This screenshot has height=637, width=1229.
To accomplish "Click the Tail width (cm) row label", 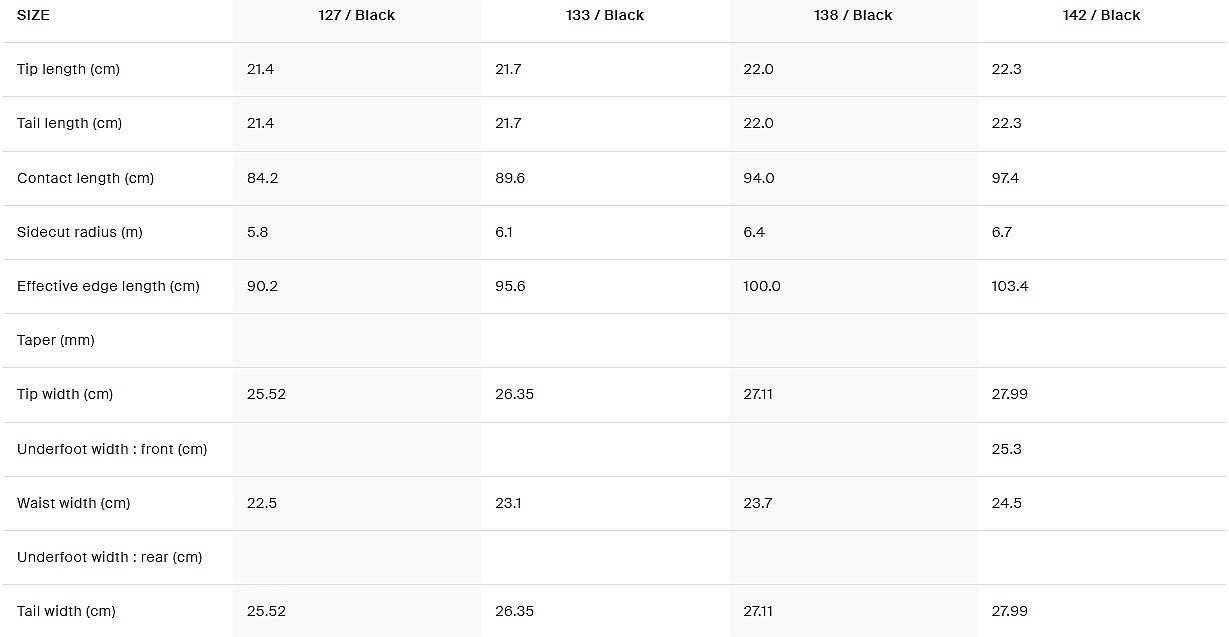I will pos(66,611).
